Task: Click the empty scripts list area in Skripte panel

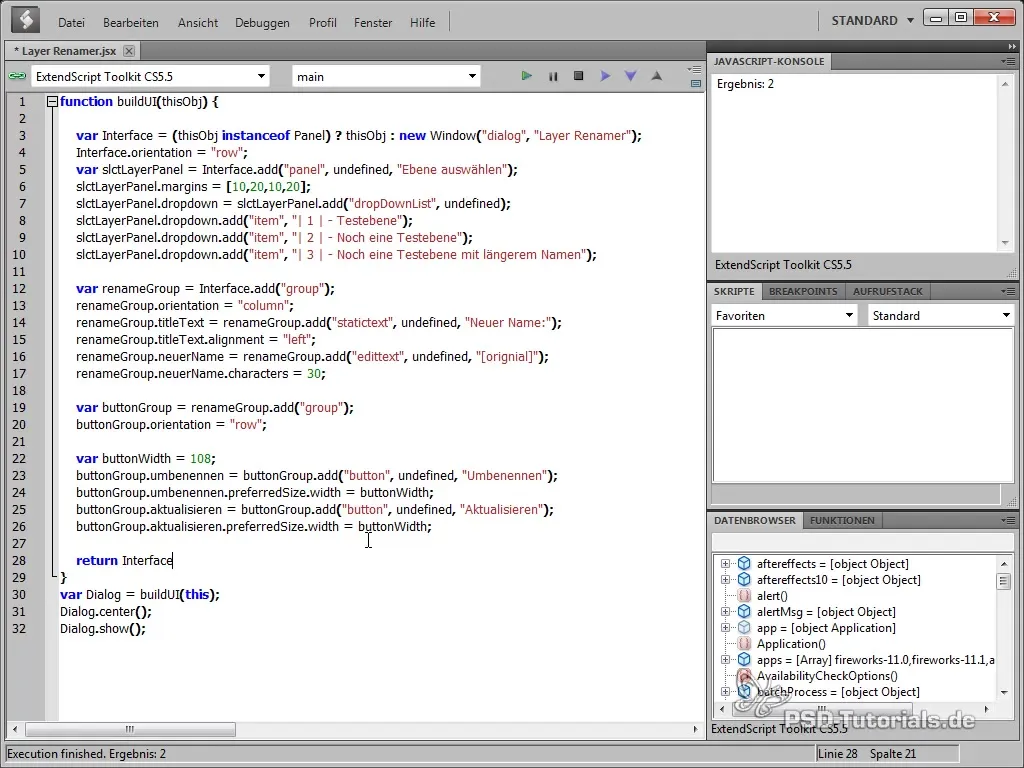Action: click(862, 405)
